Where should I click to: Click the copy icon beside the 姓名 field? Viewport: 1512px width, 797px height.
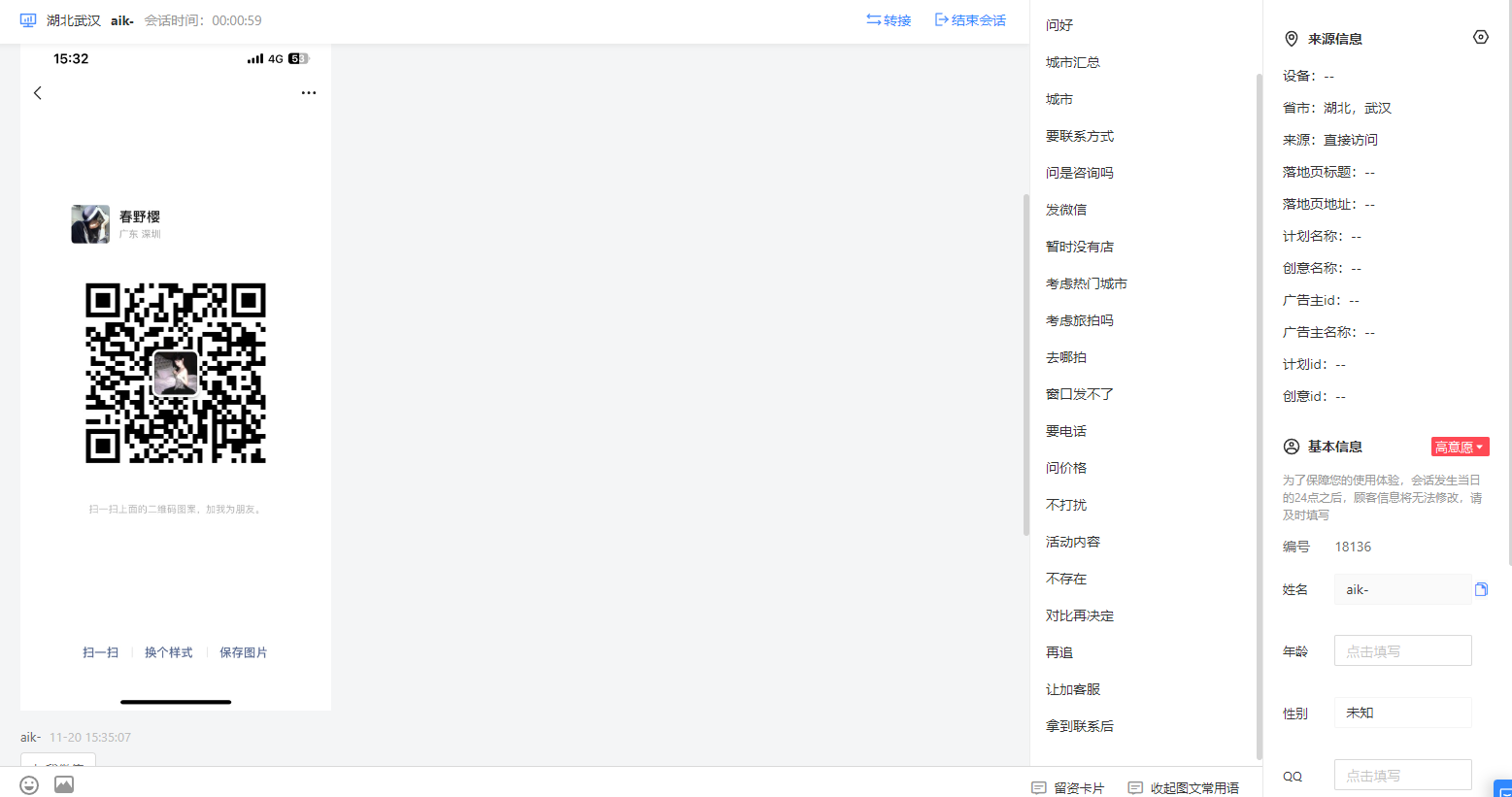[x=1481, y=589]
